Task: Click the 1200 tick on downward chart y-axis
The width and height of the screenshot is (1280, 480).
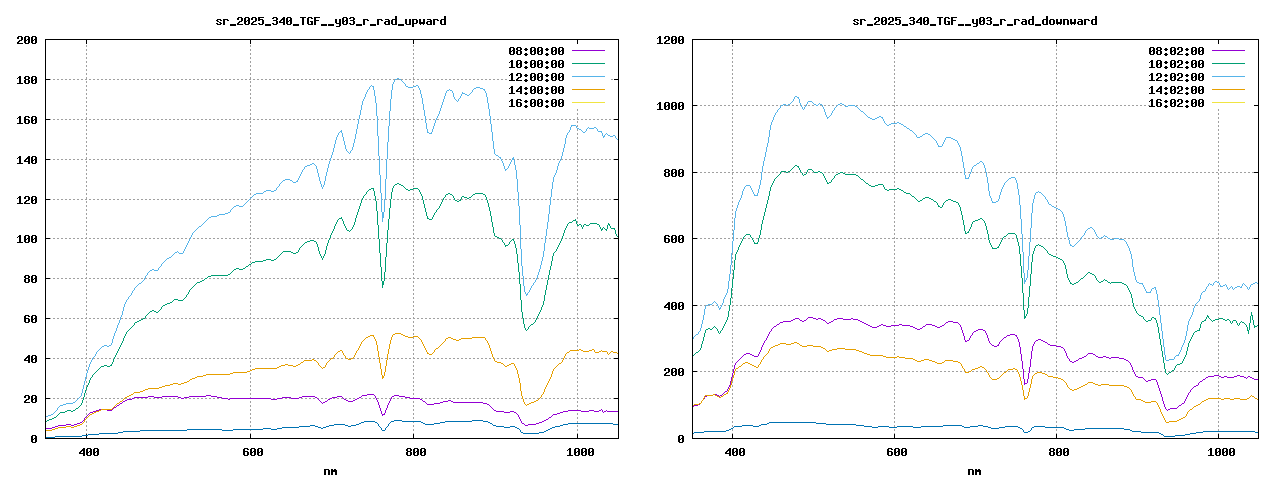Action: (x=670, y=40)
